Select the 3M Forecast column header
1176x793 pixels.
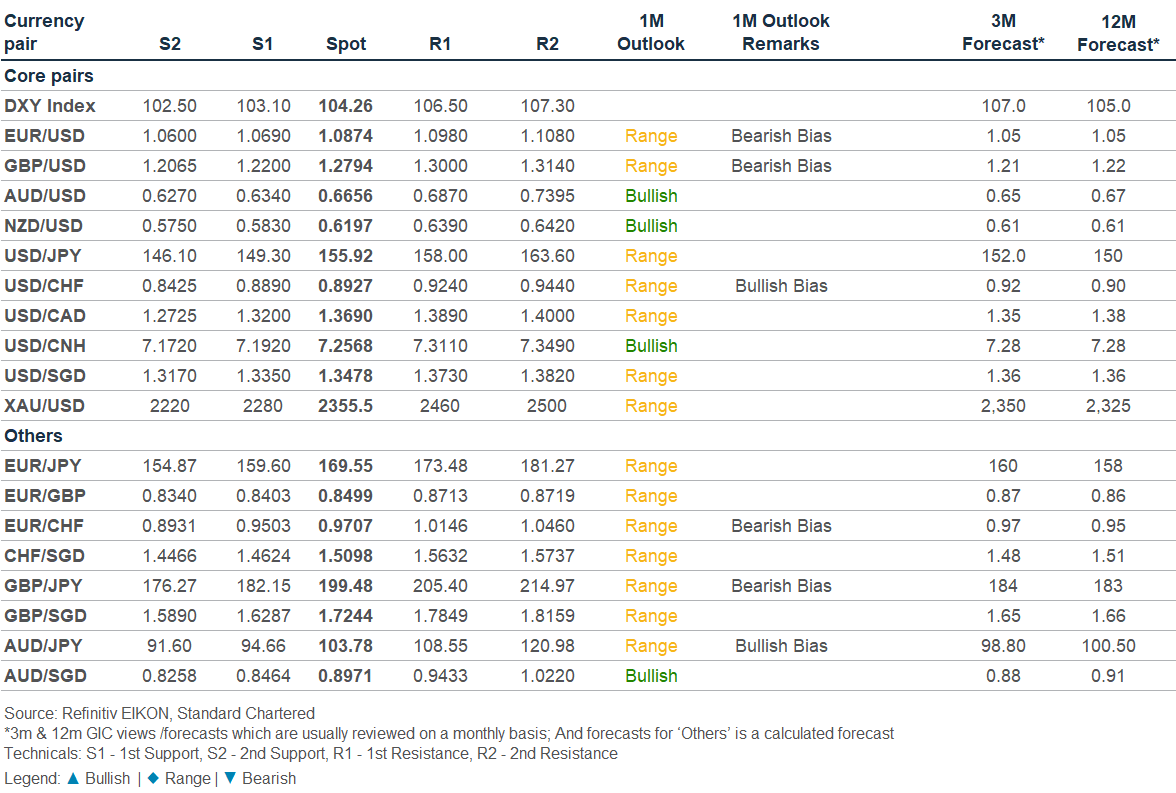(1003, 32)
